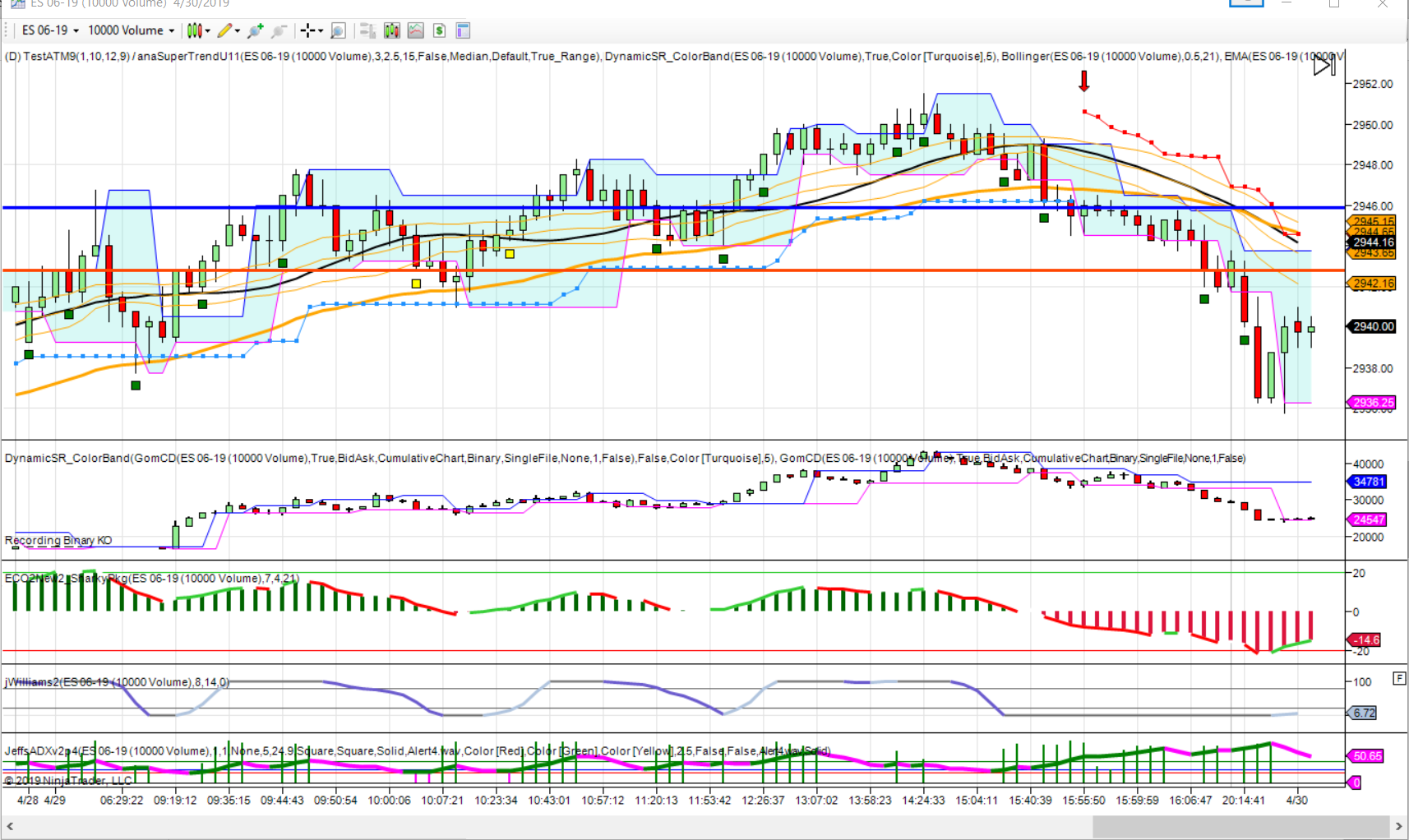
Task: Select the pencil drawing tools icon
Action: (224, 30)
